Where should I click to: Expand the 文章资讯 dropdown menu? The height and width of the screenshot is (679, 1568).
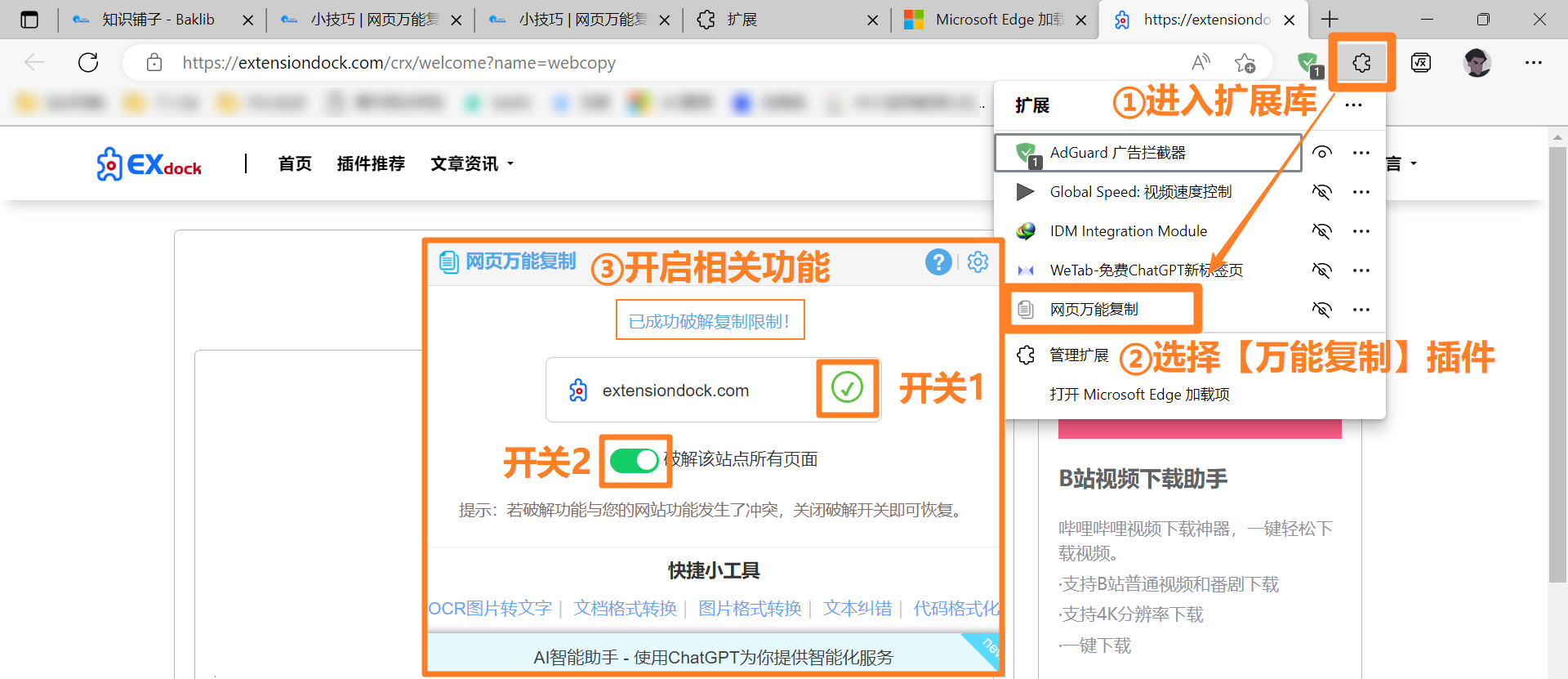click(472, 164)
